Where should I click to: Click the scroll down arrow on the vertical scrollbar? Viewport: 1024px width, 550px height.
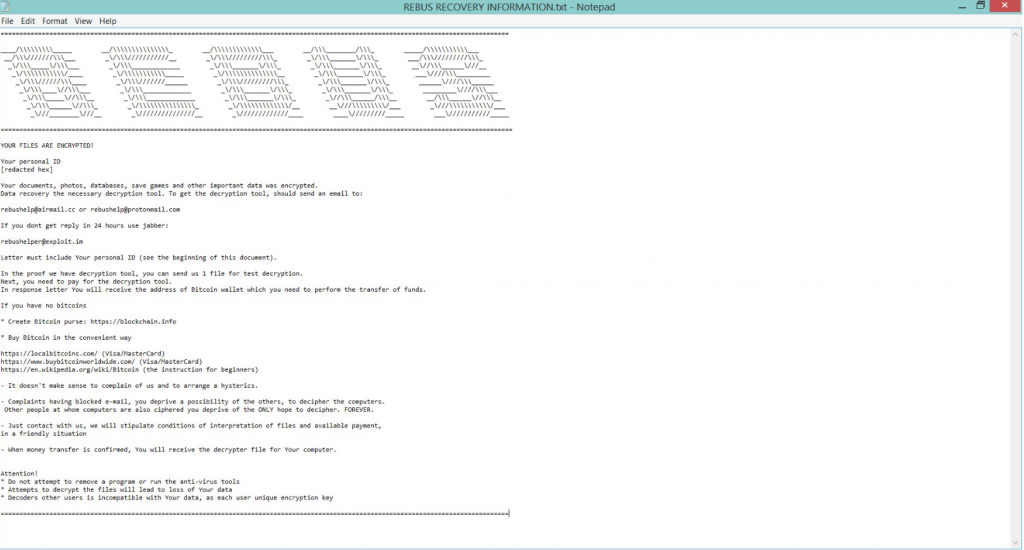[1016, 542]
